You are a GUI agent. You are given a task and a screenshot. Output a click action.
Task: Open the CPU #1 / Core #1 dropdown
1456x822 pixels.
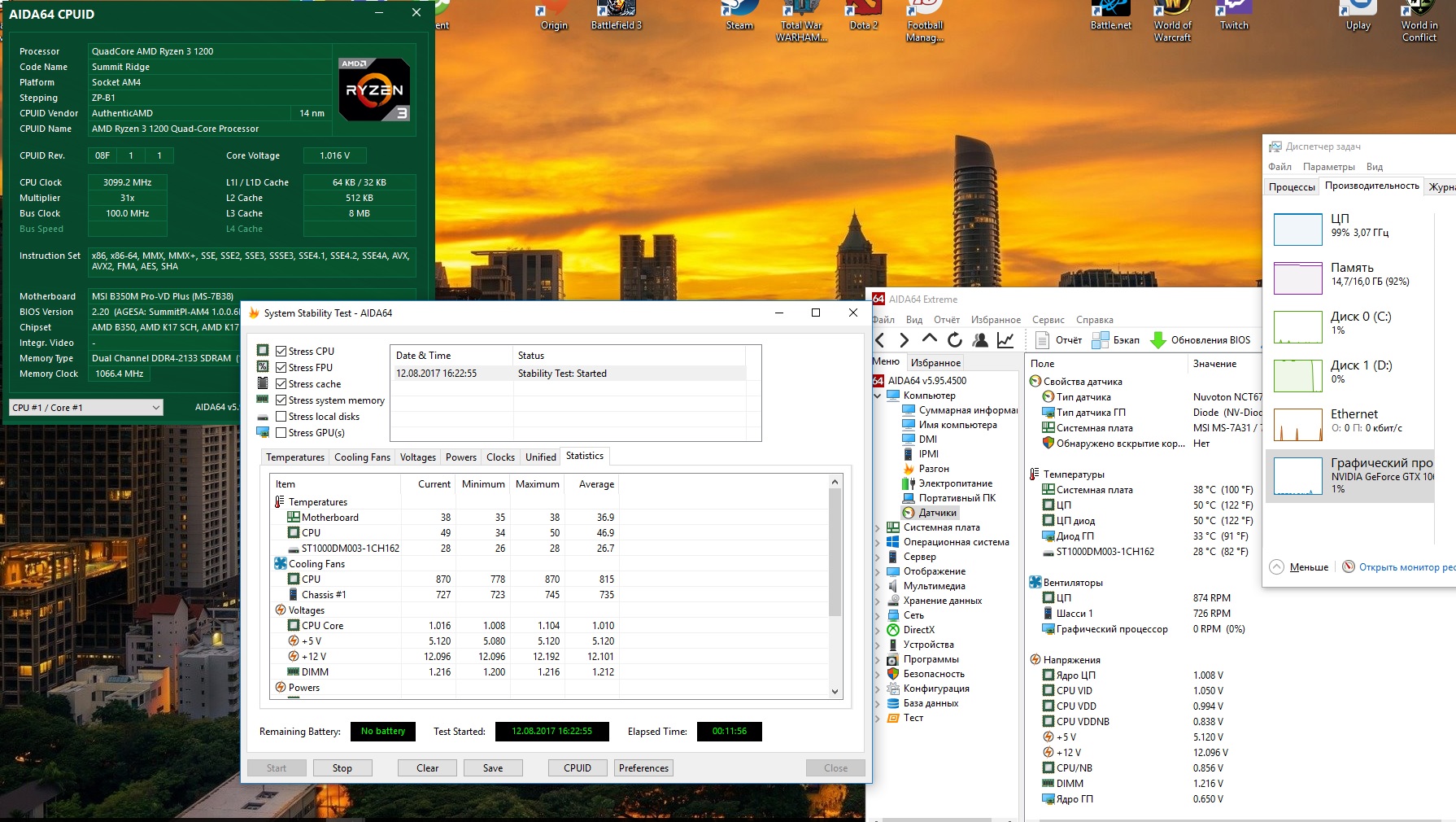(x=86, y=408)
